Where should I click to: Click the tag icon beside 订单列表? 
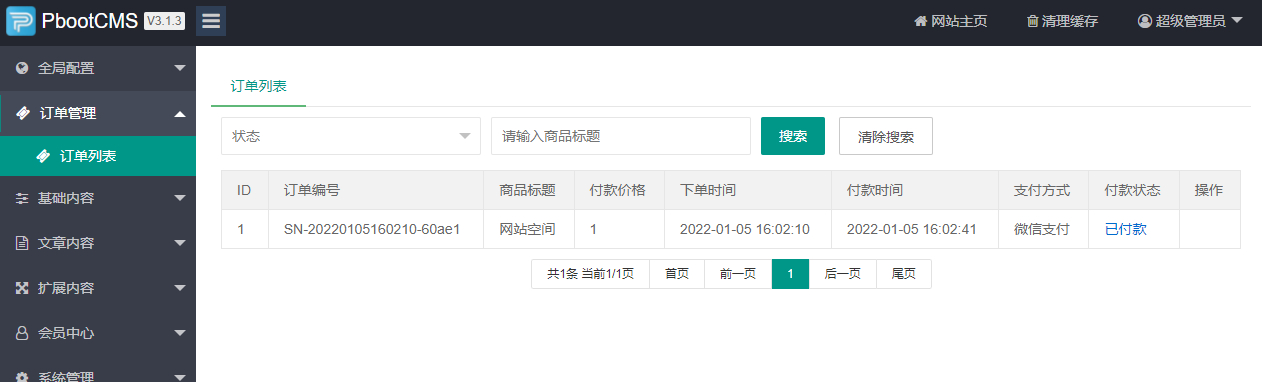click(42, 156)
